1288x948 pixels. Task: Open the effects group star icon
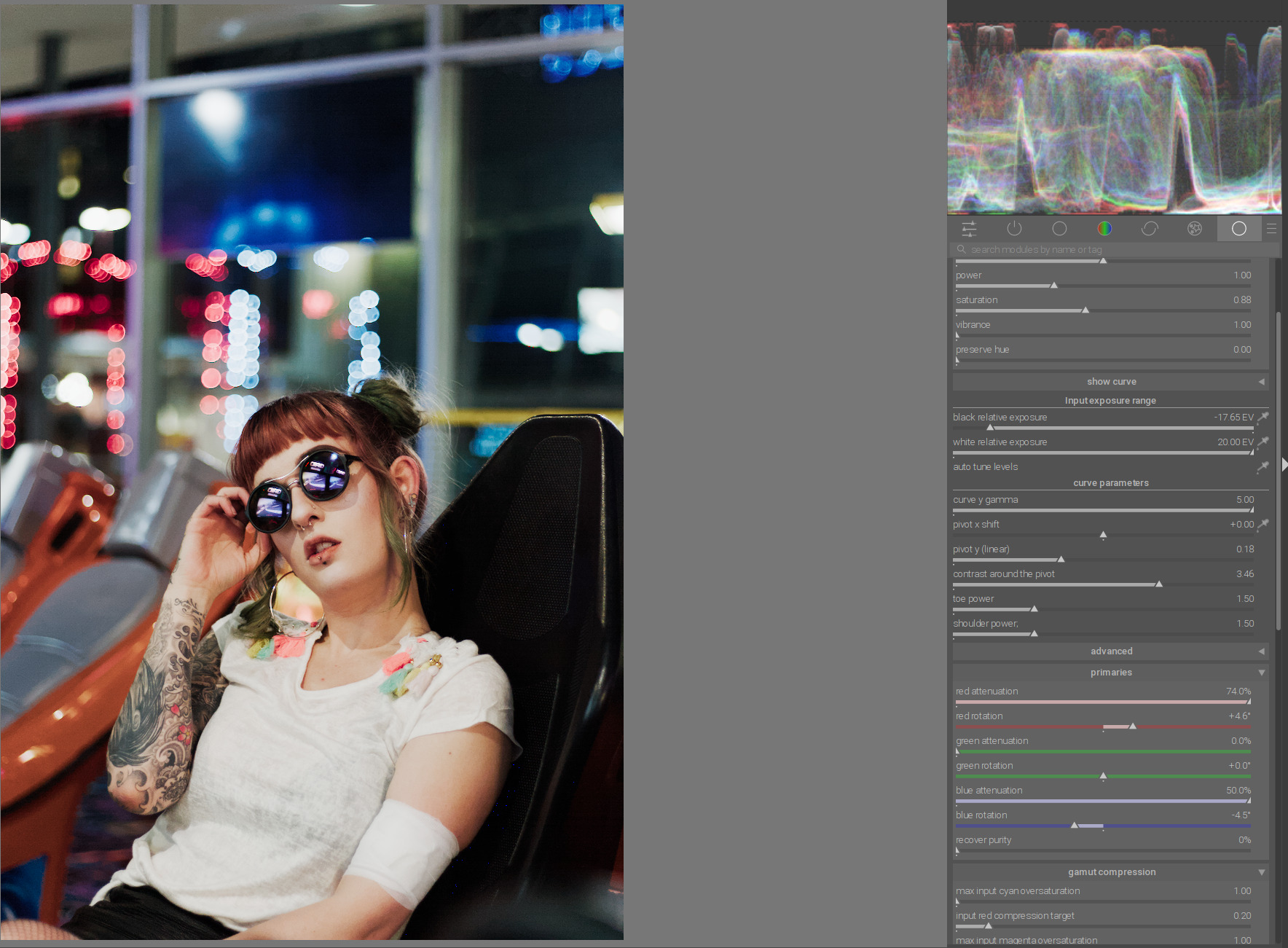point(1195,229)
